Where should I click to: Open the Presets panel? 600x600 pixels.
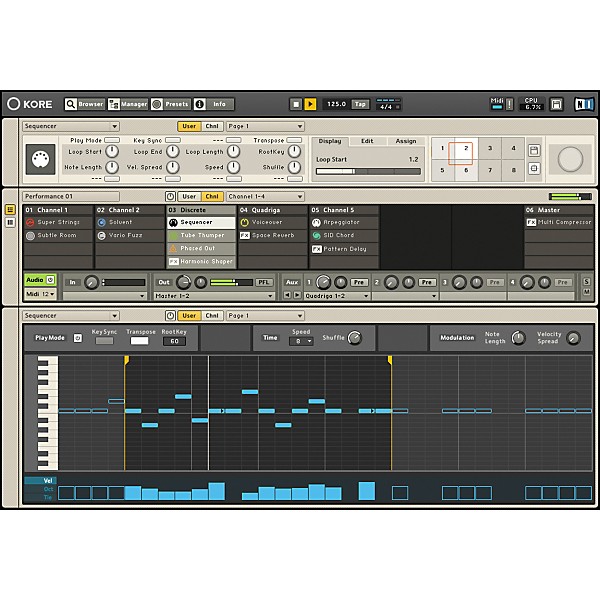[x=170, y=104]
